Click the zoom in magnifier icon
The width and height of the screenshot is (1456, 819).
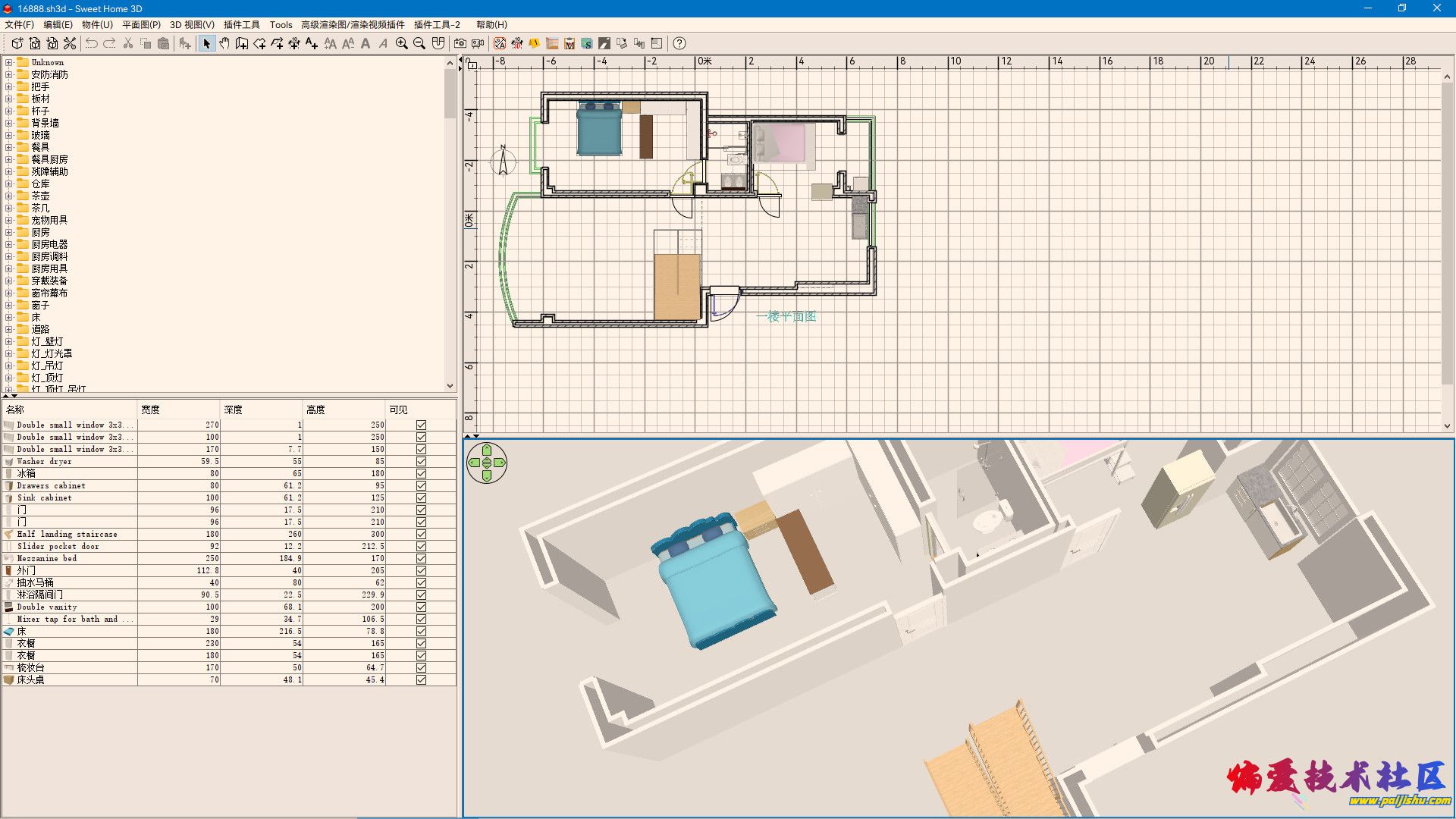click(402, 43)
